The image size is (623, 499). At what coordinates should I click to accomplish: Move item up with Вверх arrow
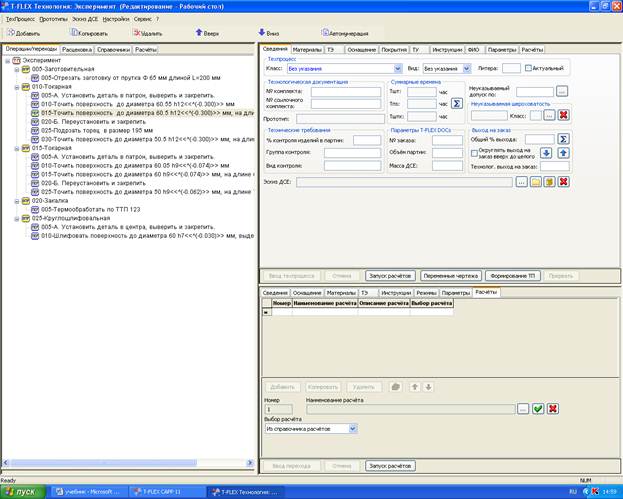tap(199, 33)
